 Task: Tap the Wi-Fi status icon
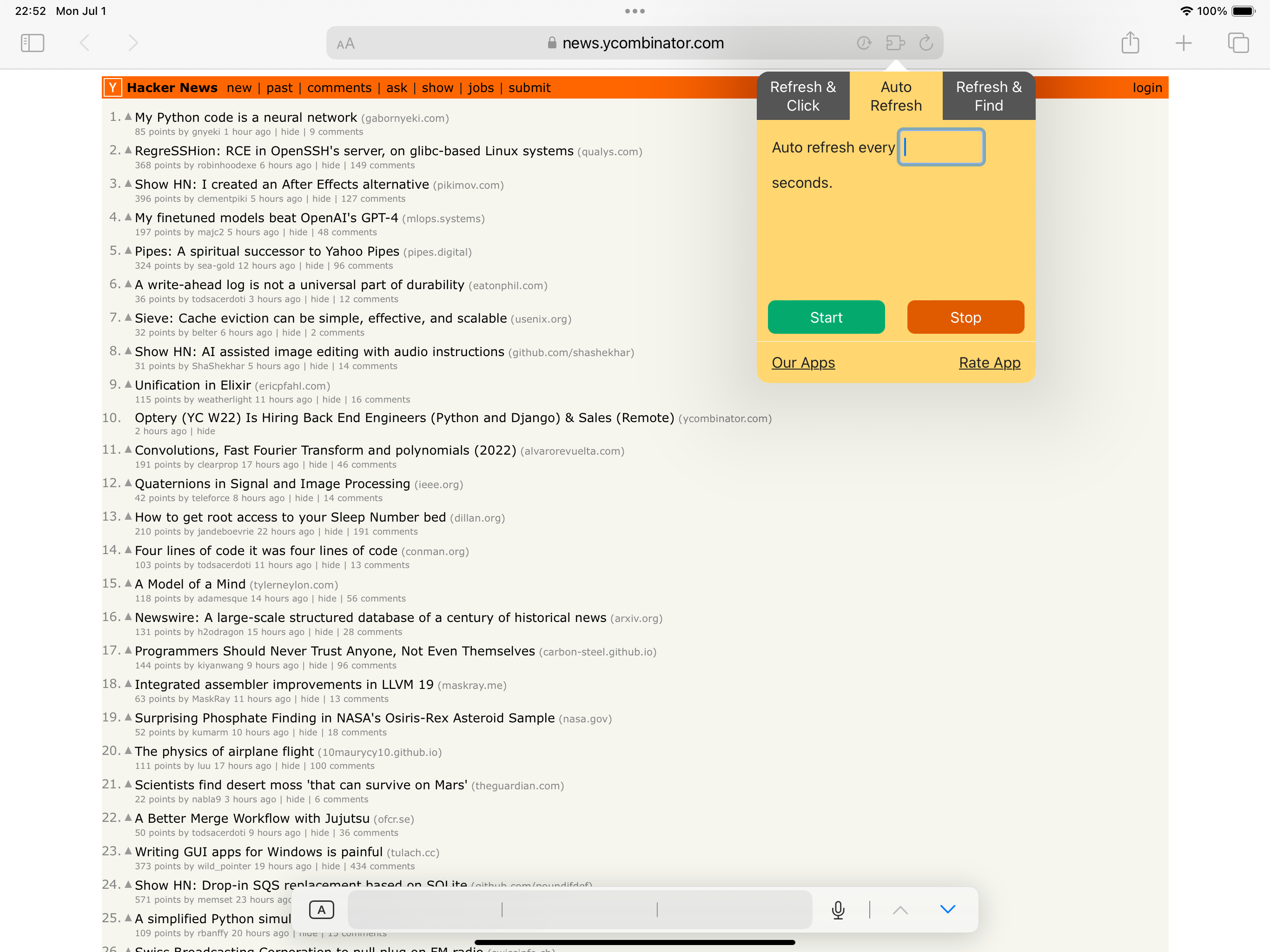1186,11
